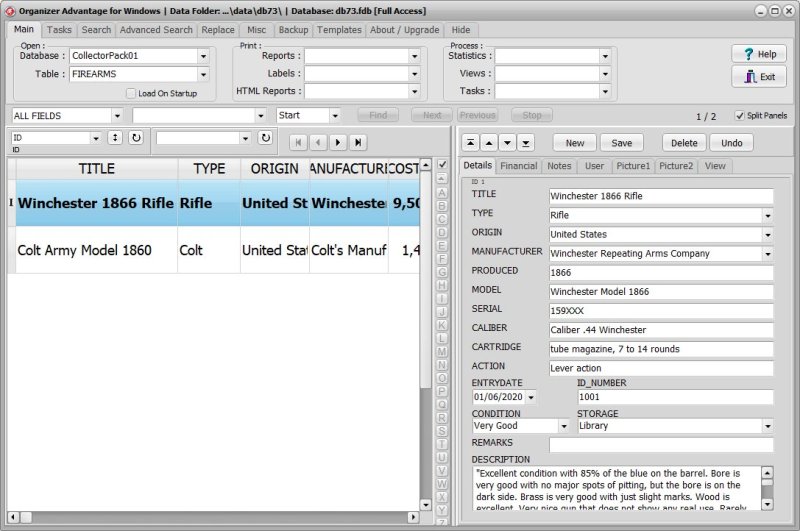Switch to the Financial details tab
The image size is (800, 531).
click(x=518, y=166)
